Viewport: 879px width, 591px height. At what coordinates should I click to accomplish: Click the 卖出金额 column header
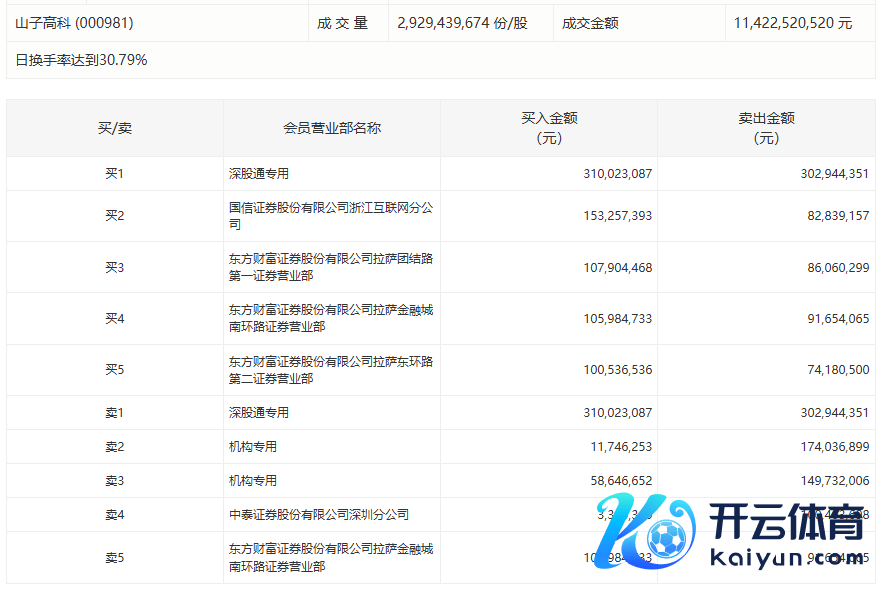pyautogui.click(x=766, y=128)
